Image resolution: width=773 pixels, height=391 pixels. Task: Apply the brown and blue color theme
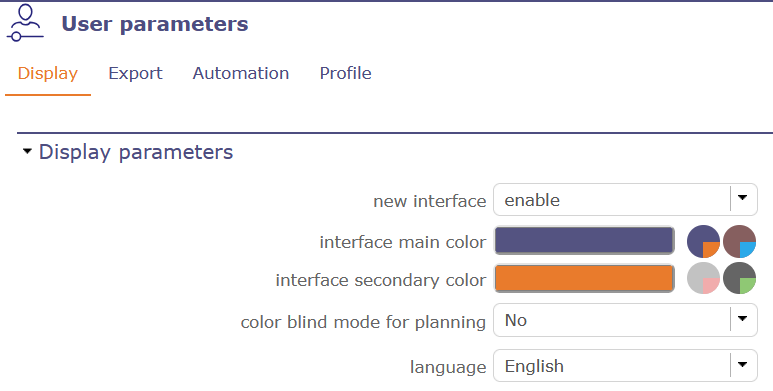739,242
